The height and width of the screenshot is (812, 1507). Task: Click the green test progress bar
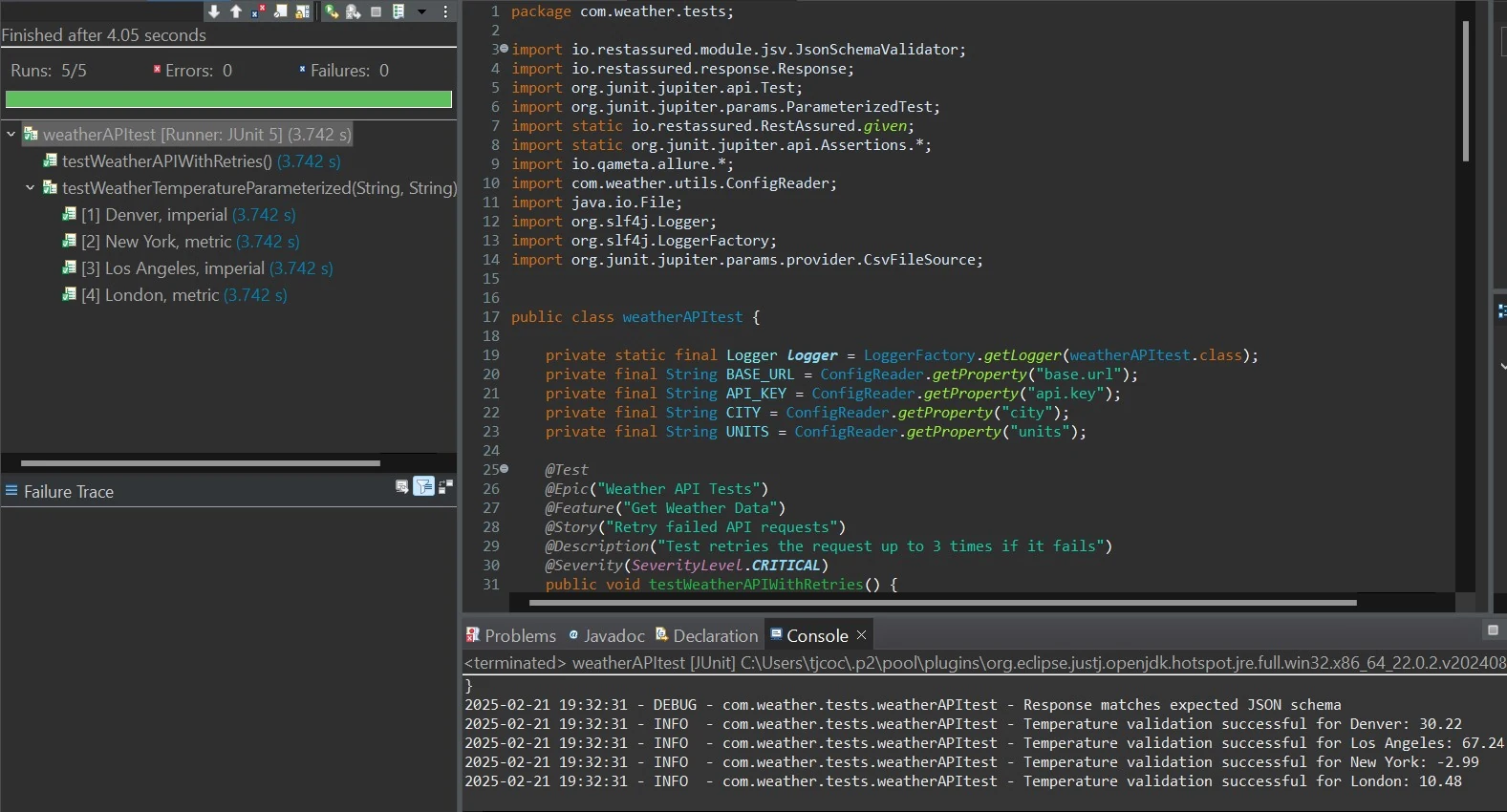click(x=228, y=99)
